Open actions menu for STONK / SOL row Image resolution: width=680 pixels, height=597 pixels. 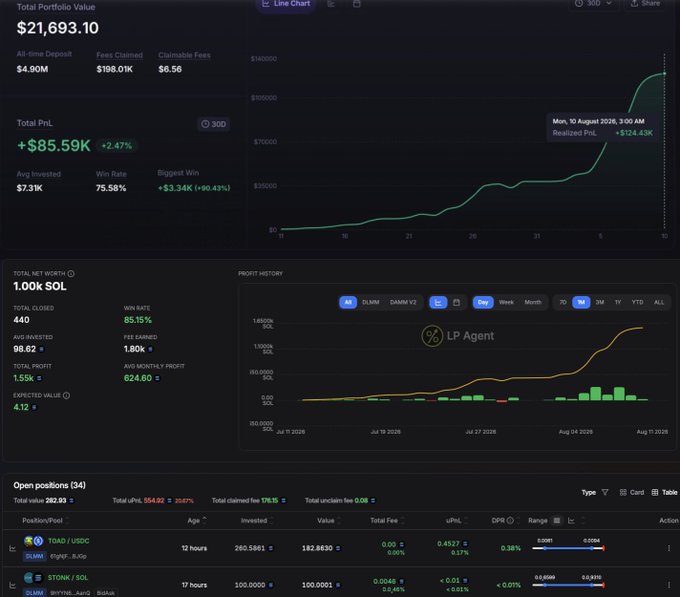[x=669, y=585]
